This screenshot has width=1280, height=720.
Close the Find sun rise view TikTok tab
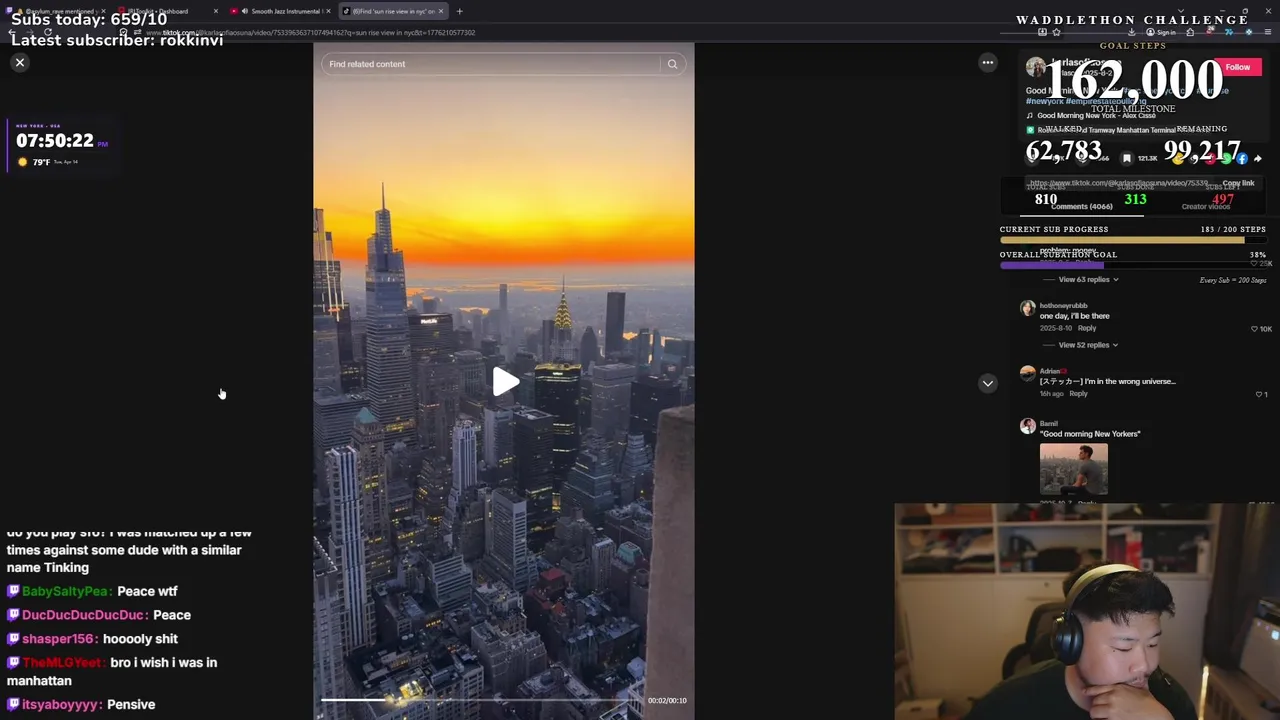(x=441, y=11)
